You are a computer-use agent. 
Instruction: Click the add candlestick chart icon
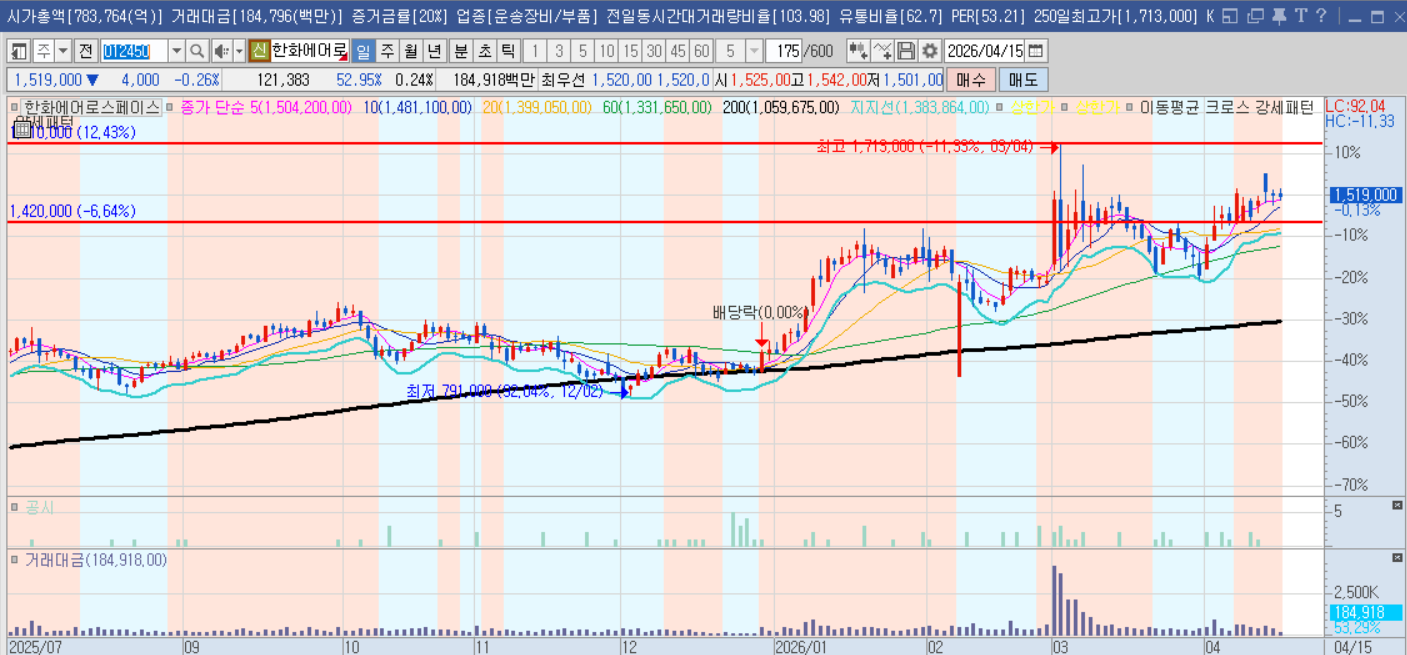tap(858, 51)
